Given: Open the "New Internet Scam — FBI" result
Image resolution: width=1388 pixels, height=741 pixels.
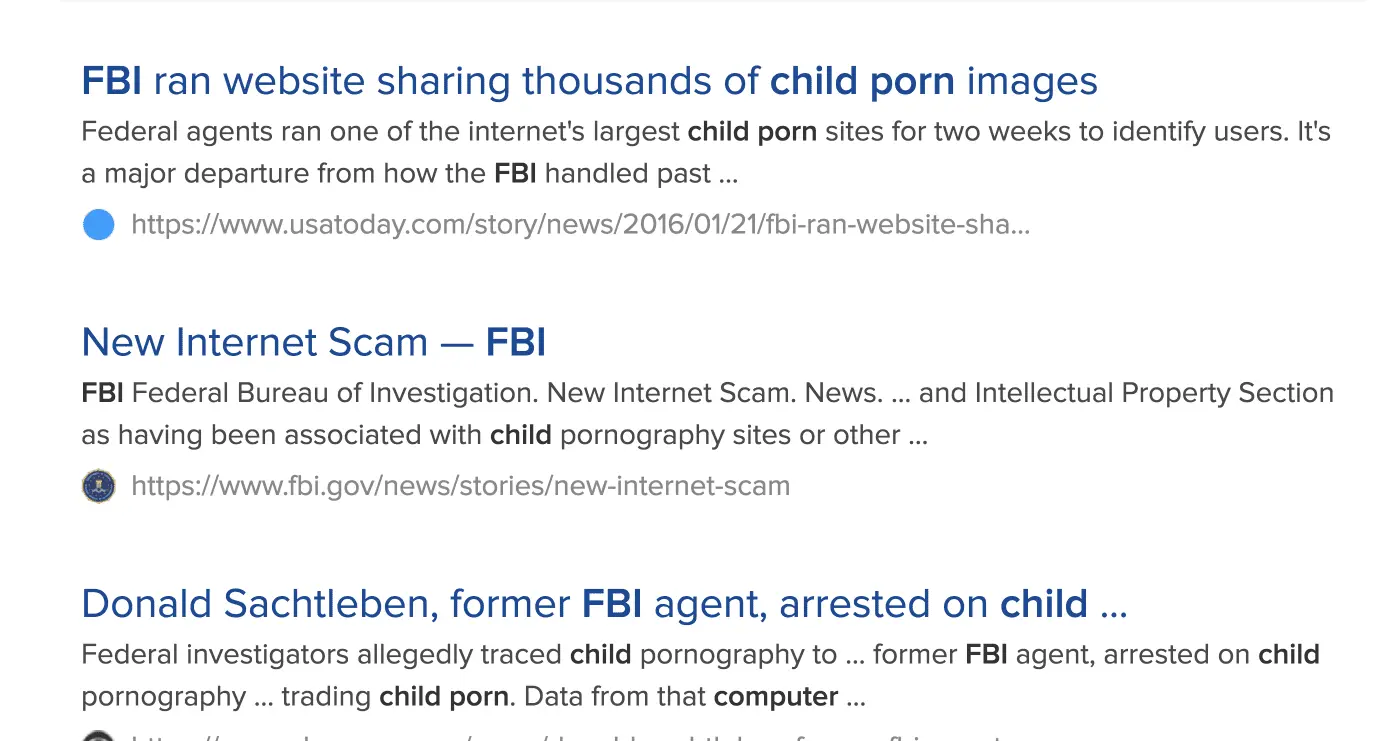Looking at the screenshot, I should [x=313, y=343].
